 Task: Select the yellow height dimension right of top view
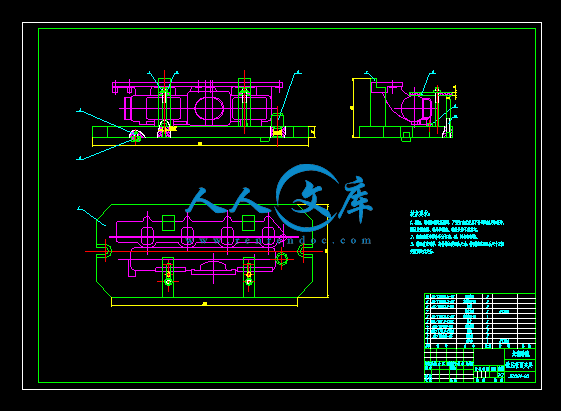pyautogui.click(x=326, y=251)
